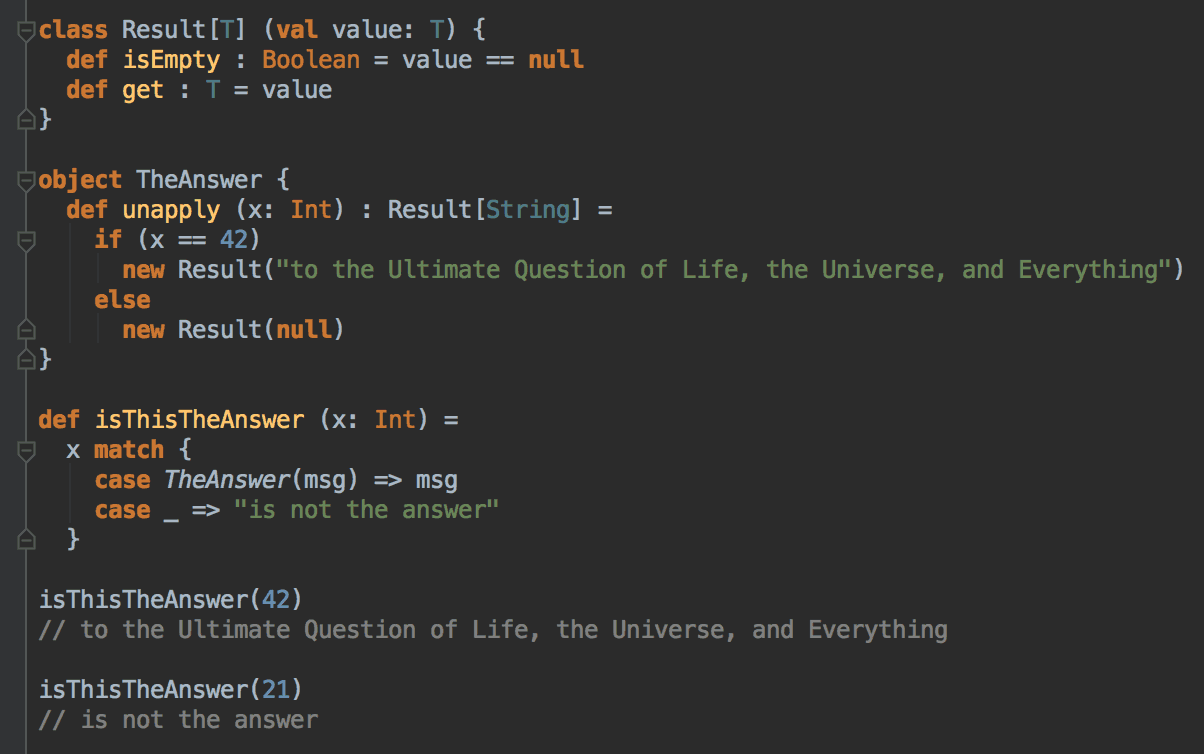Click the isEmpty method name

click(171, 60)
